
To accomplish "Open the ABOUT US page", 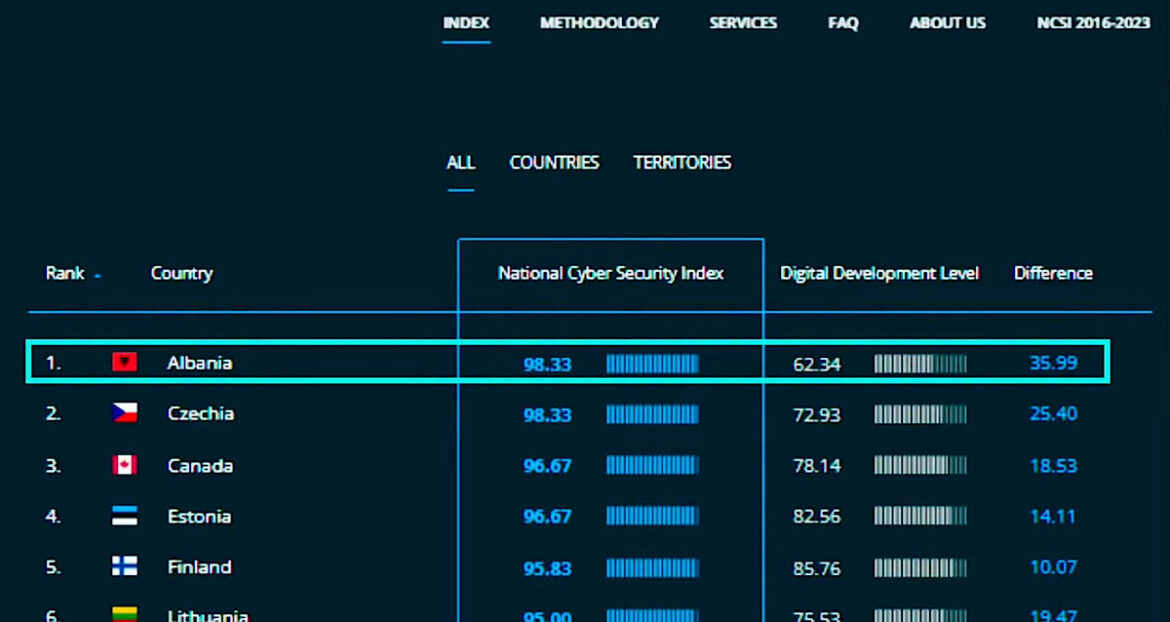I will [948, 23].
